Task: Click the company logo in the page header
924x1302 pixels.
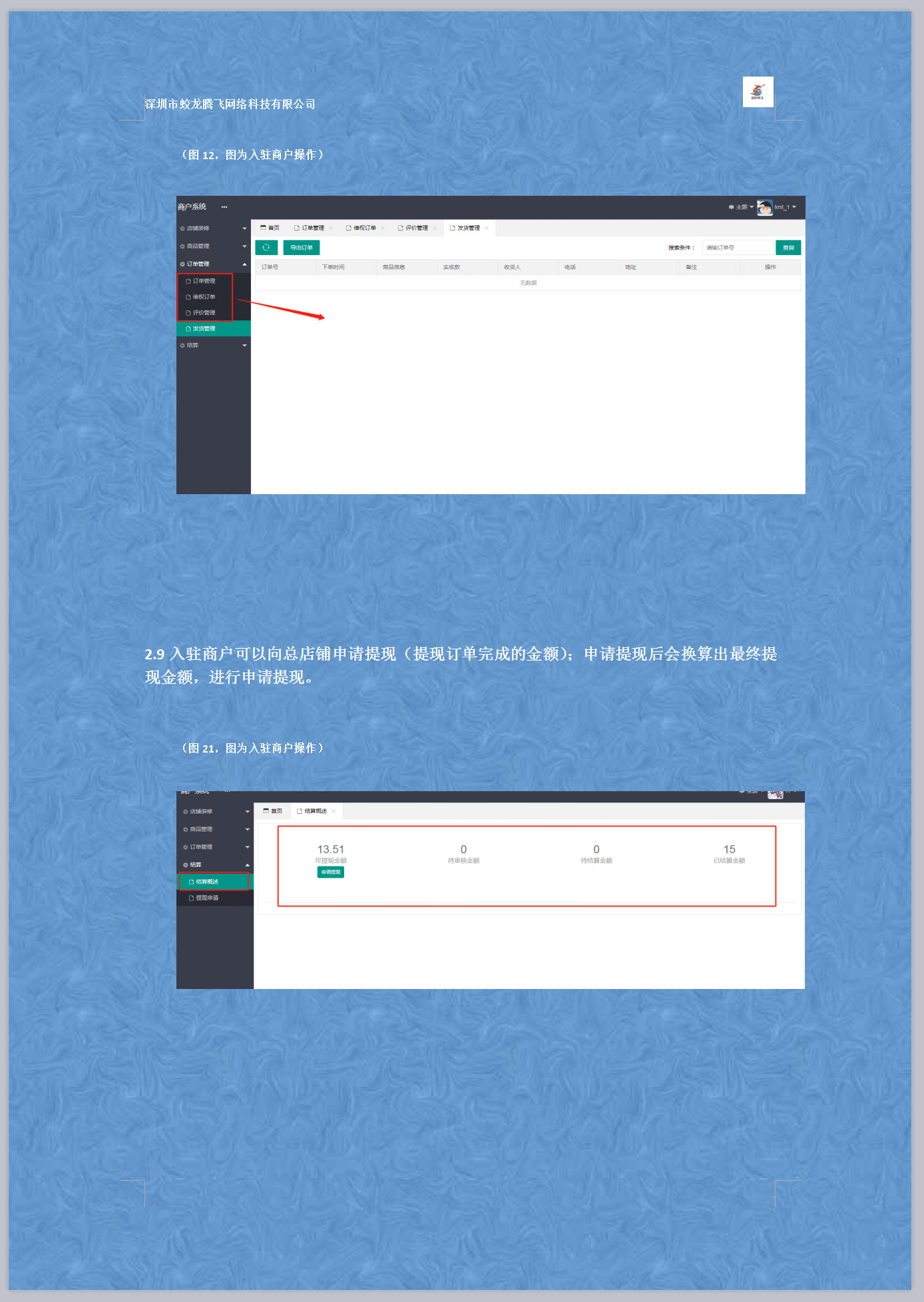Action: (758, 92)
